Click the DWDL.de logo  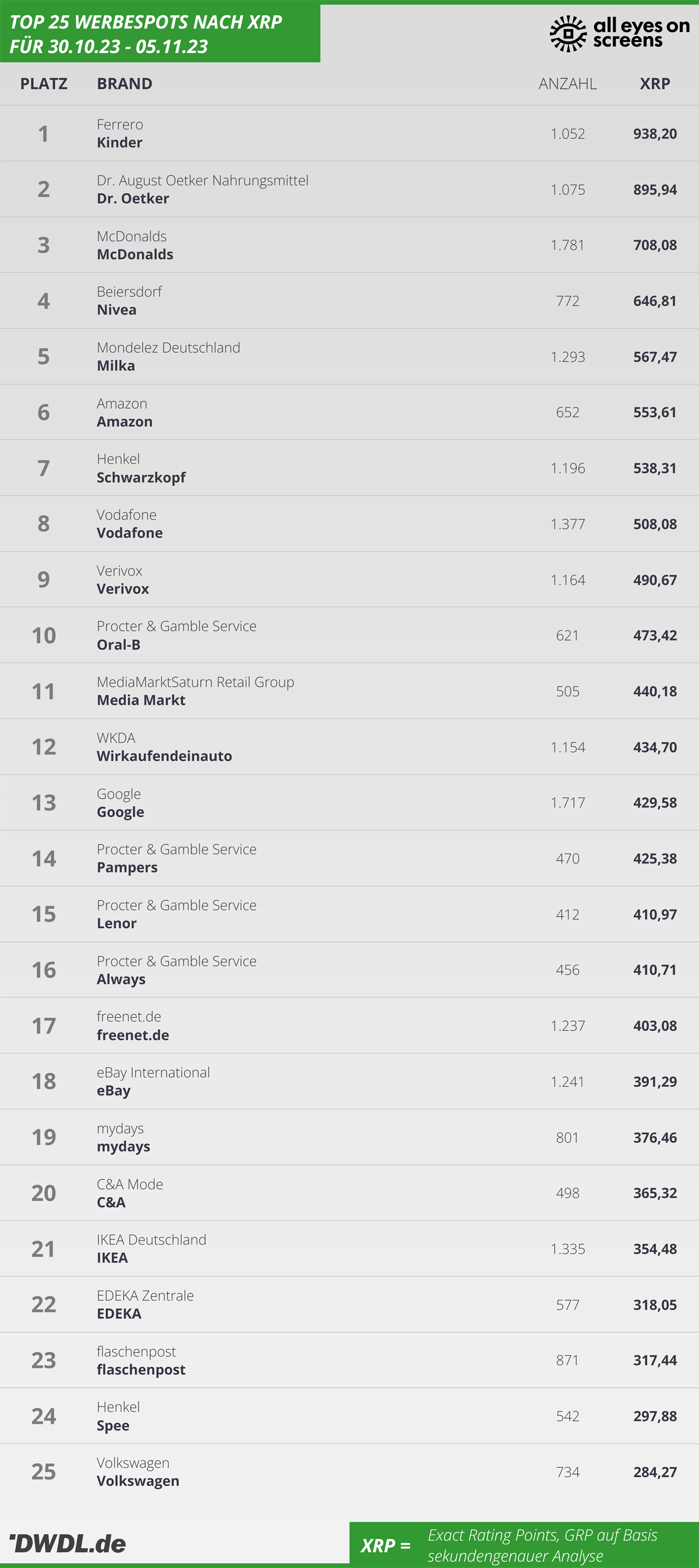[68, 1543]
